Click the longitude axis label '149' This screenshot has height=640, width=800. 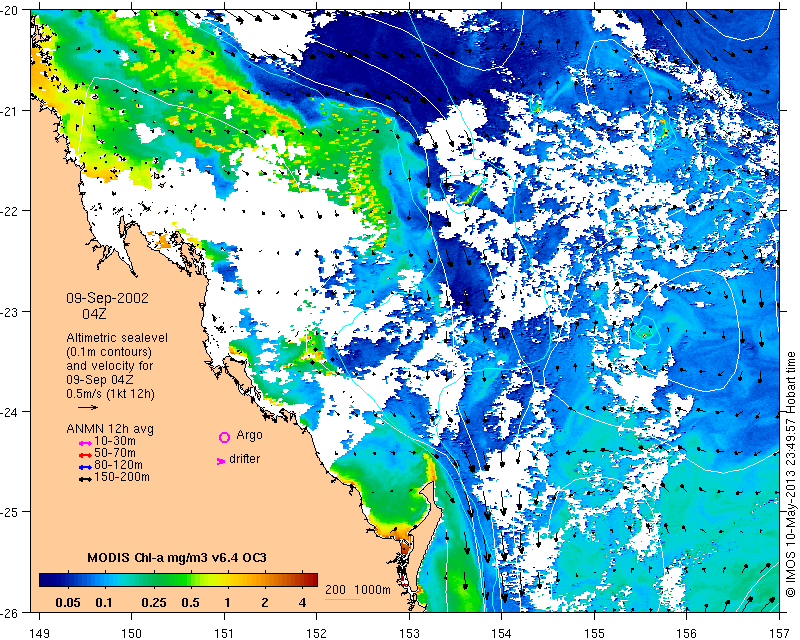point(39,633)
